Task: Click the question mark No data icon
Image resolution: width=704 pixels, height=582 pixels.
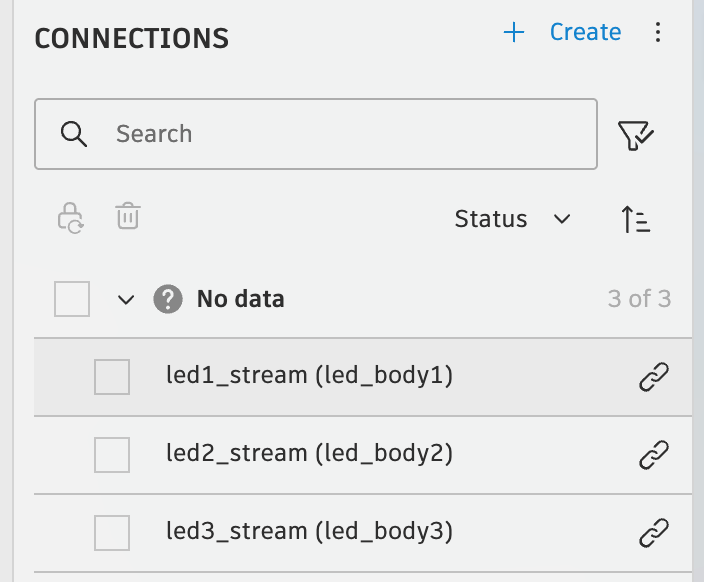Action: 168,299
